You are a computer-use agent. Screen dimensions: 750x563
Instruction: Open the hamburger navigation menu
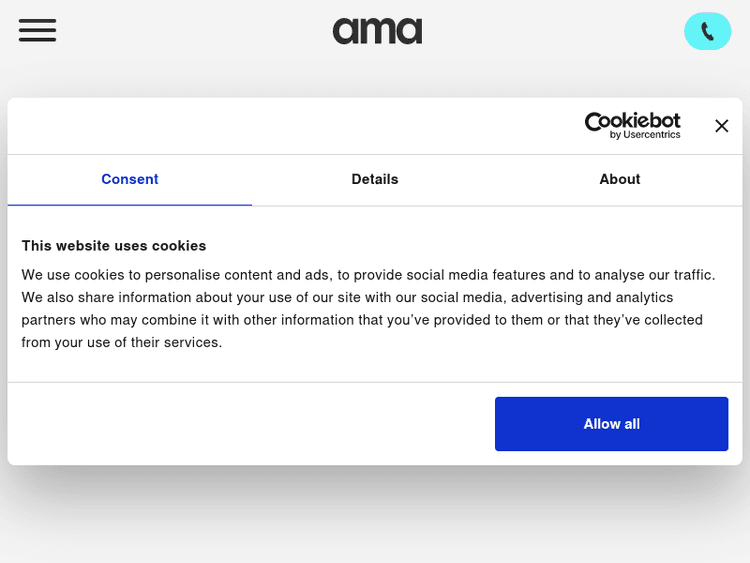[x=37, y=30]
